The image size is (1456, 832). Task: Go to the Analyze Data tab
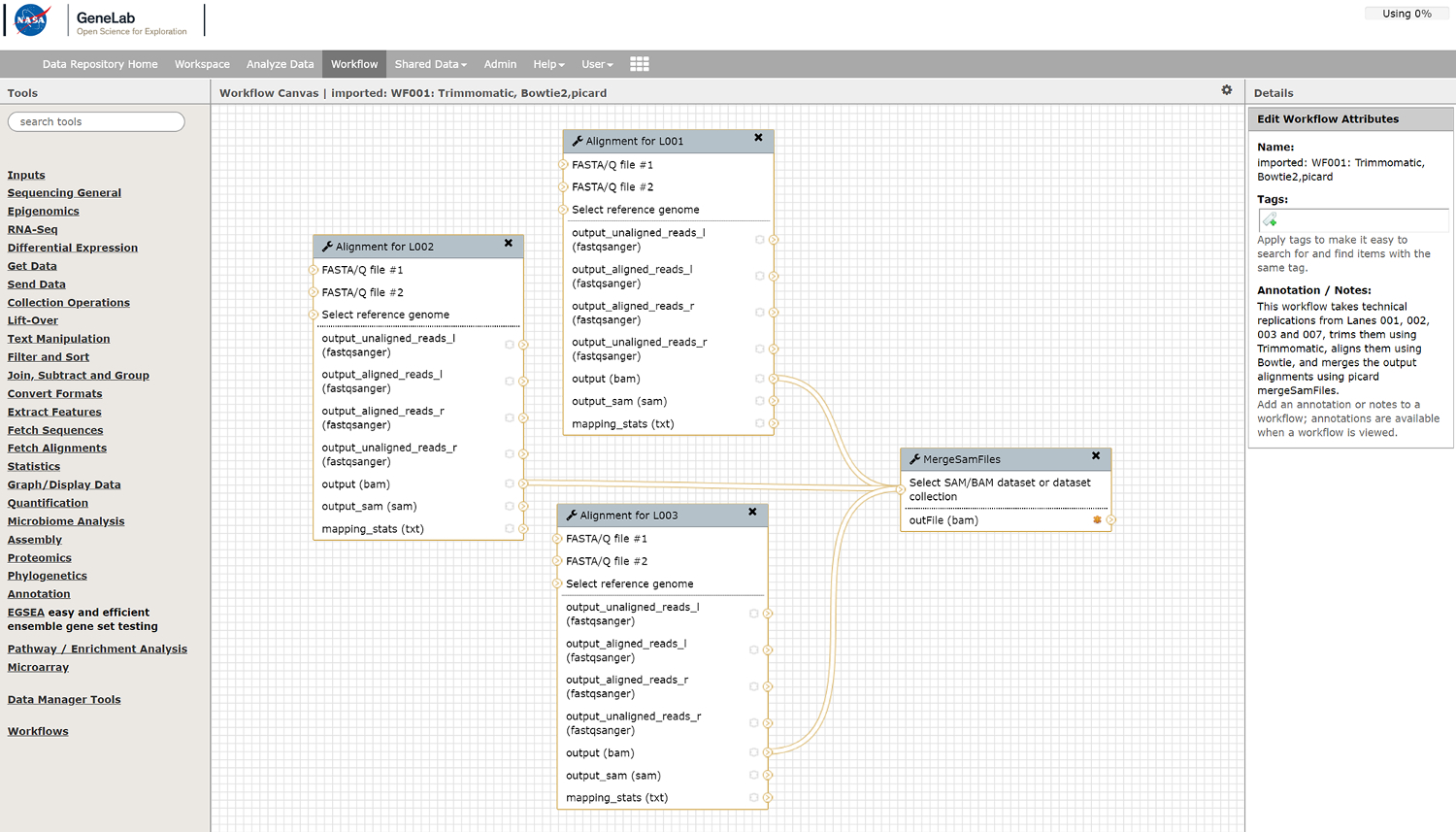click(x=280, y=64)
